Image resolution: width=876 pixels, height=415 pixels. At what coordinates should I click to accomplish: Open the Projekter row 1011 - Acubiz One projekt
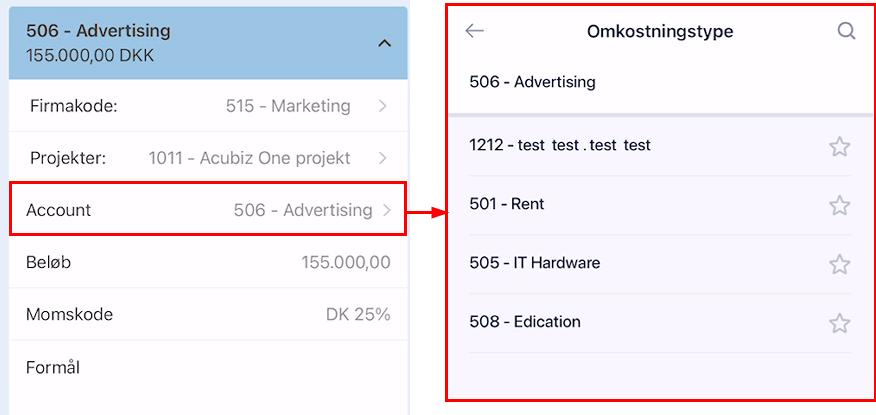208,158
